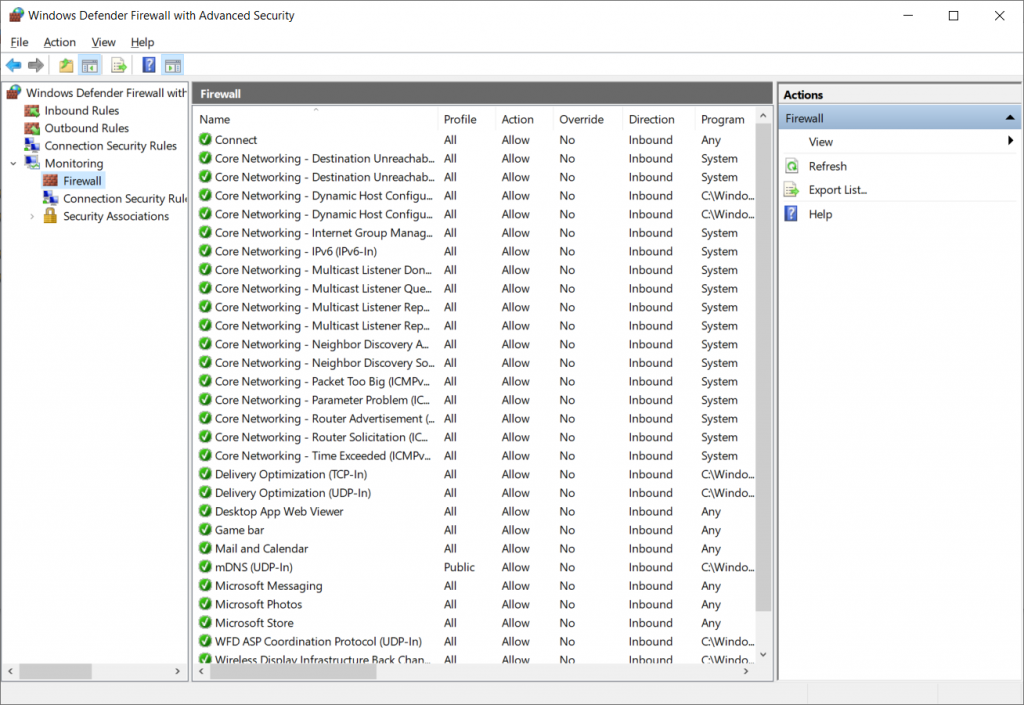Viewport: 1024px width, 705px height.
Task: Click the Refresh icon in Actions pane
Action: tap(792, 166)
